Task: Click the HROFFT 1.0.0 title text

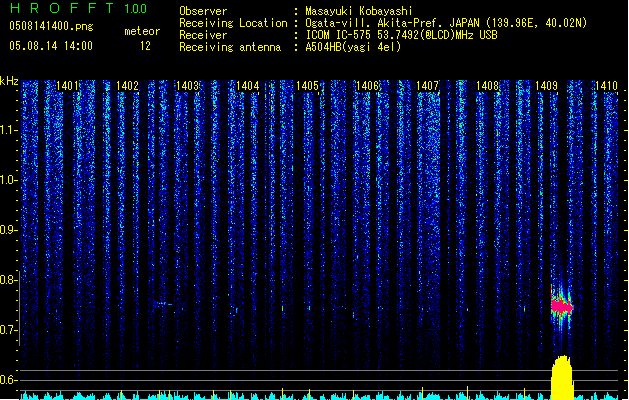Action: click(x=78, y=8)
